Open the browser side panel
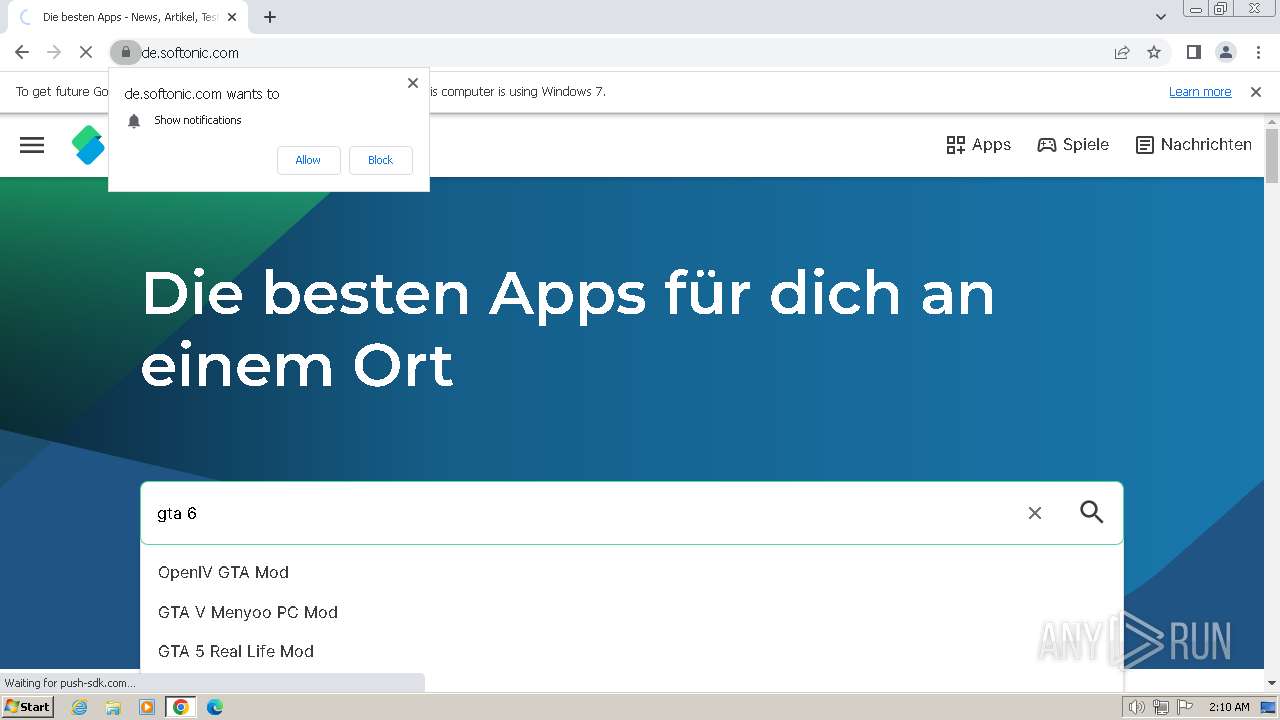The width and height of the screenshot is (1280, 720). click(1193, 53)
